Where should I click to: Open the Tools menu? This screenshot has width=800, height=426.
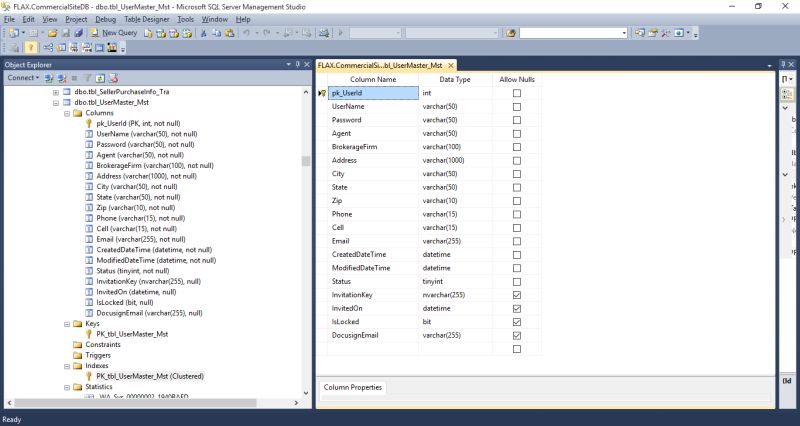tap(186, 19)
